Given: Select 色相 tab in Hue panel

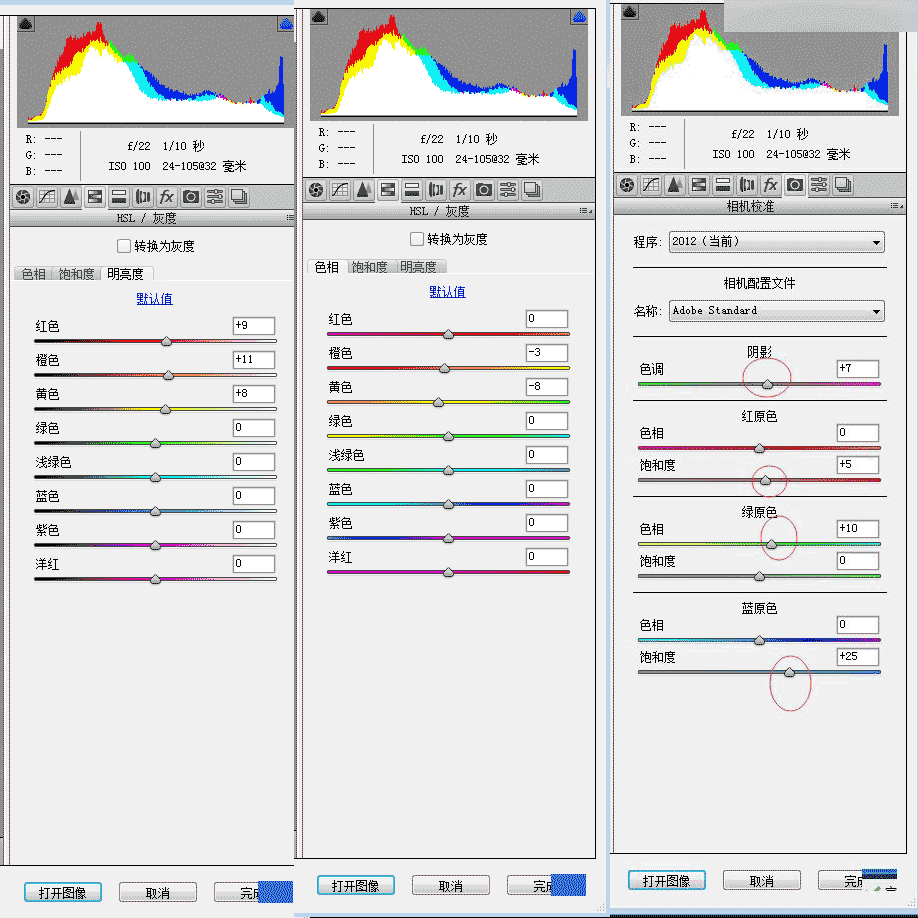Looking at the screenshot, I should pos(327,267).
